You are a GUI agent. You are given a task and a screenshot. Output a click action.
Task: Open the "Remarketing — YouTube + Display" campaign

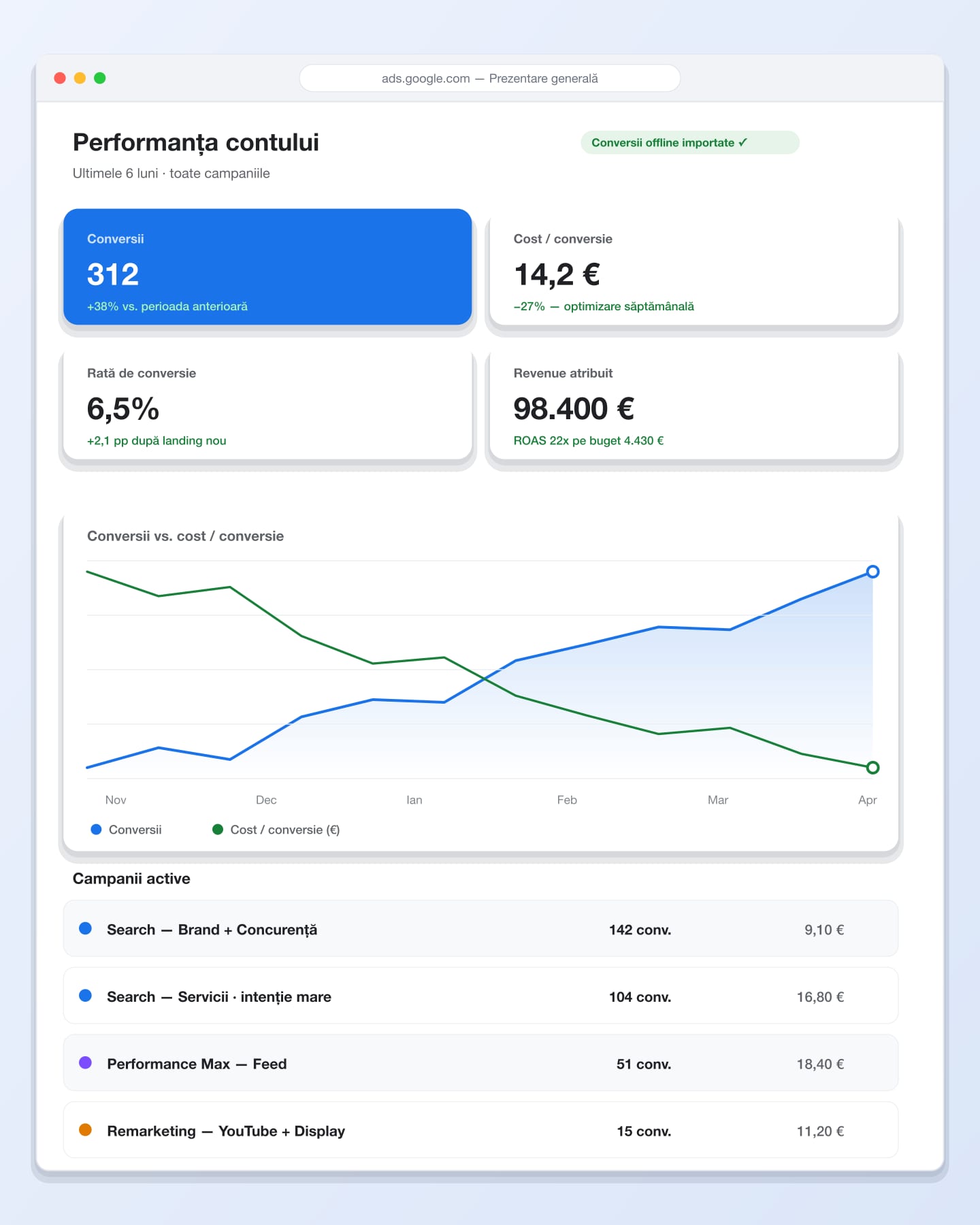(x=480, y=1130)
